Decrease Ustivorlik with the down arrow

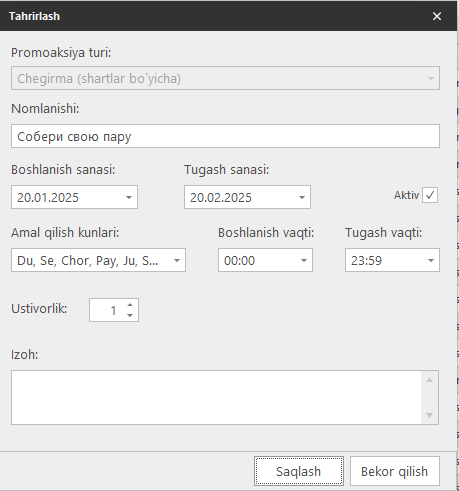coord(130,315)
